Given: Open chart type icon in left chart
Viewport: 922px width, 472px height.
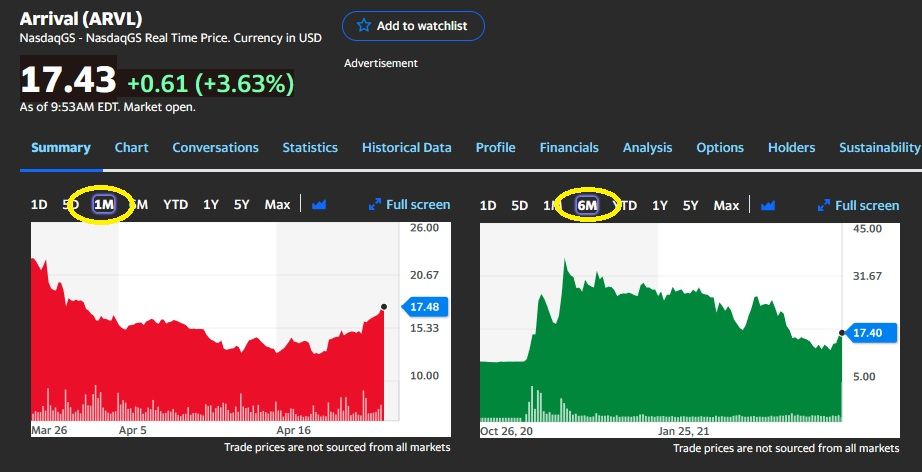Looking at the screenshot, I should [x=319, y=205].
